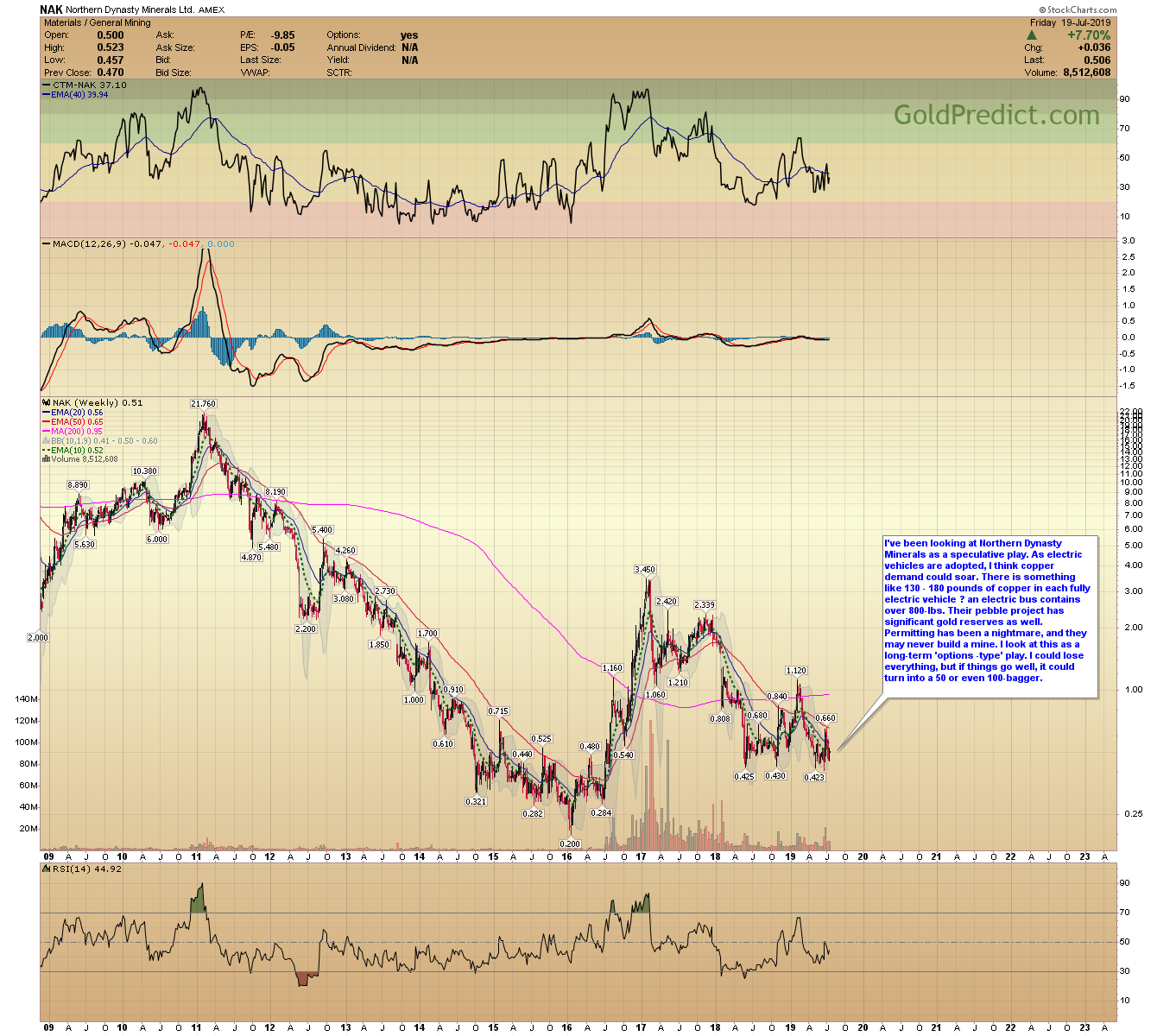1157x1036 pixels.
Task: Click the Last price 0.506
Action: click(x=1097, y=60)
